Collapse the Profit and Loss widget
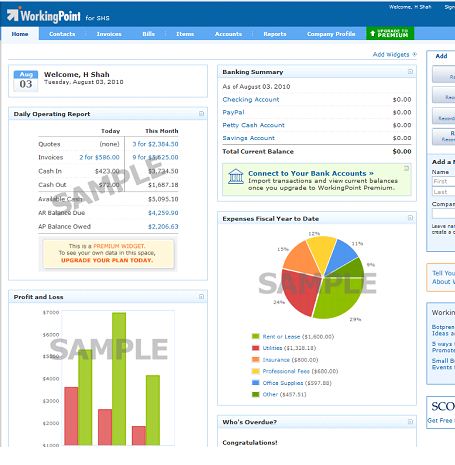Image resolution: width=455 pixels, height=465 pixels. (201, 296)
